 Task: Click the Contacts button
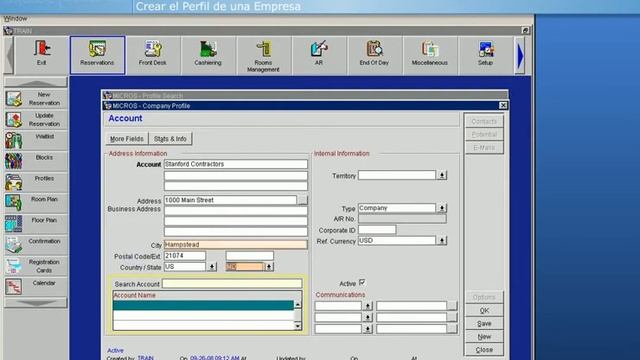484,121
